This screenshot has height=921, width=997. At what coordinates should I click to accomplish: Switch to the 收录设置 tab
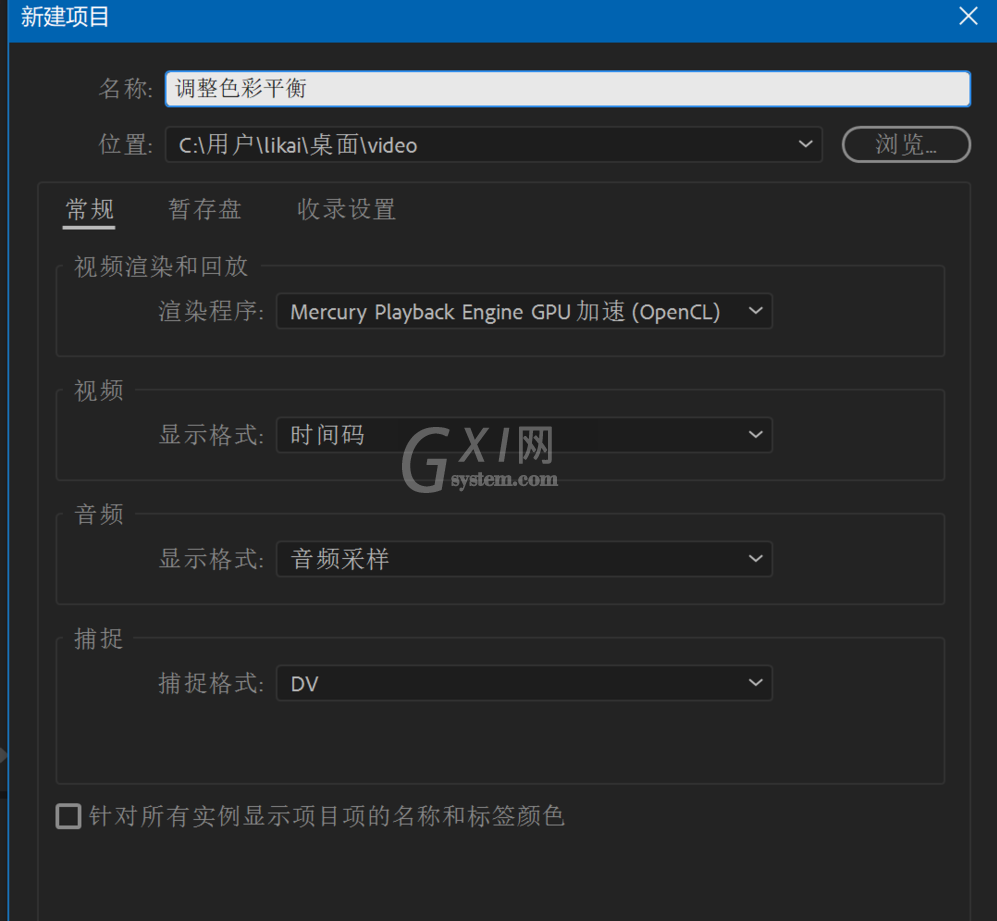[347, 210]
